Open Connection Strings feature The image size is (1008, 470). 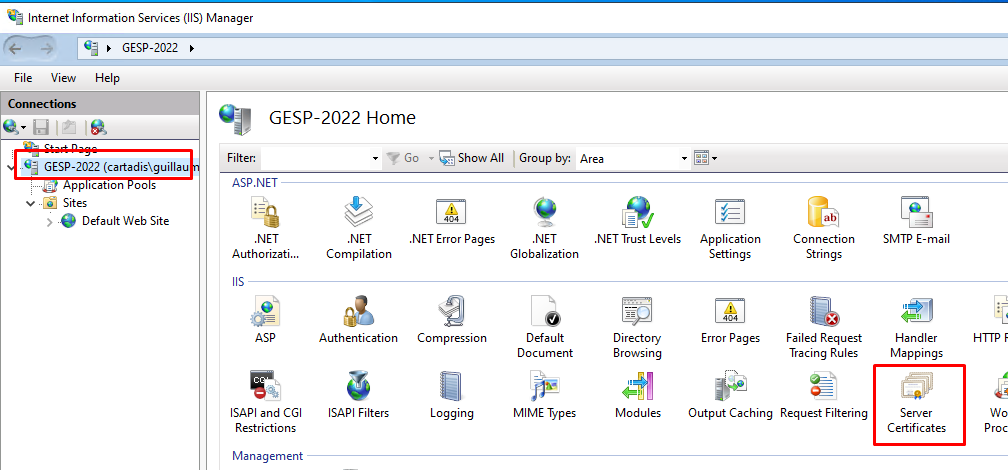point(824,228)
